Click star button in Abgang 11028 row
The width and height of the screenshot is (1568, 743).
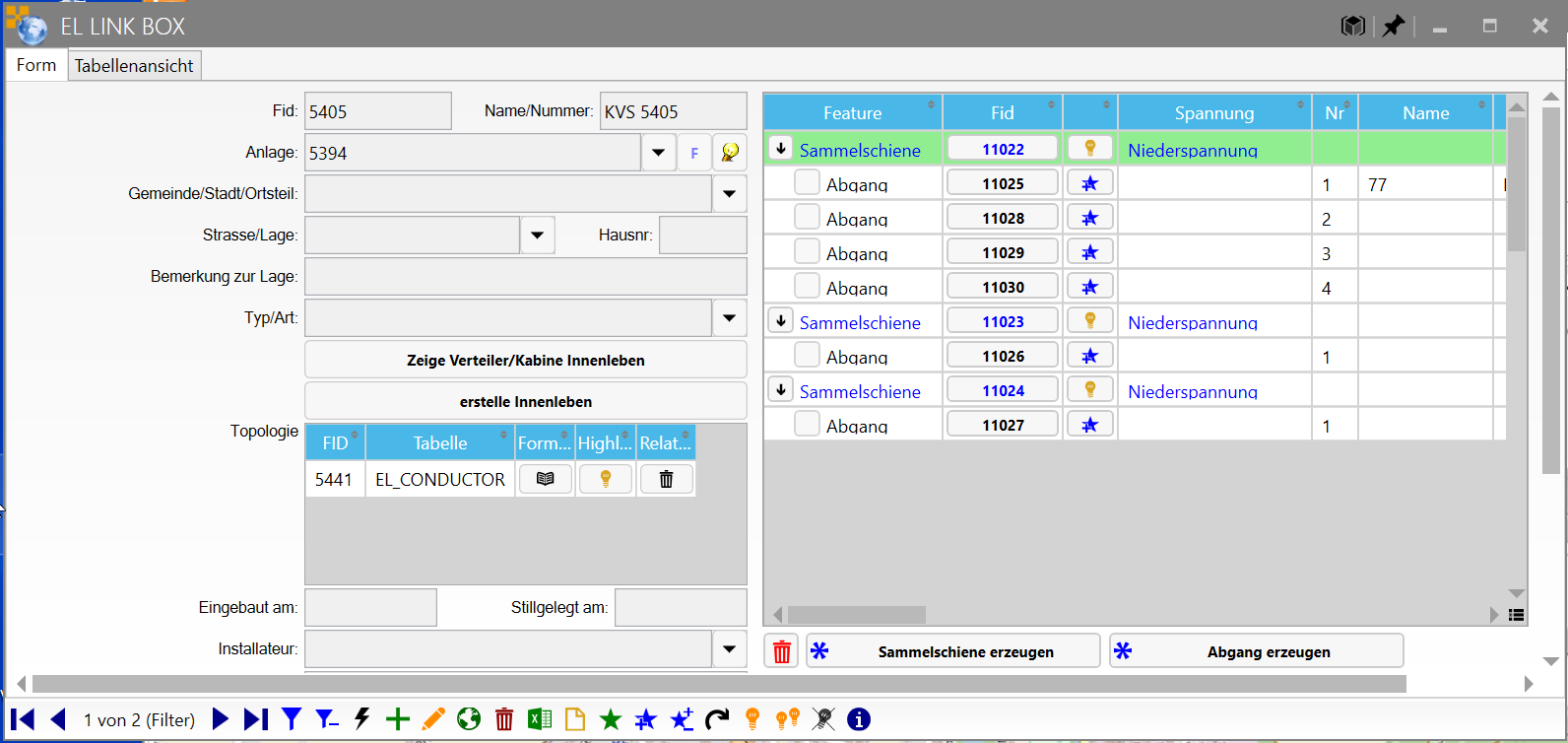point(1090,217)
